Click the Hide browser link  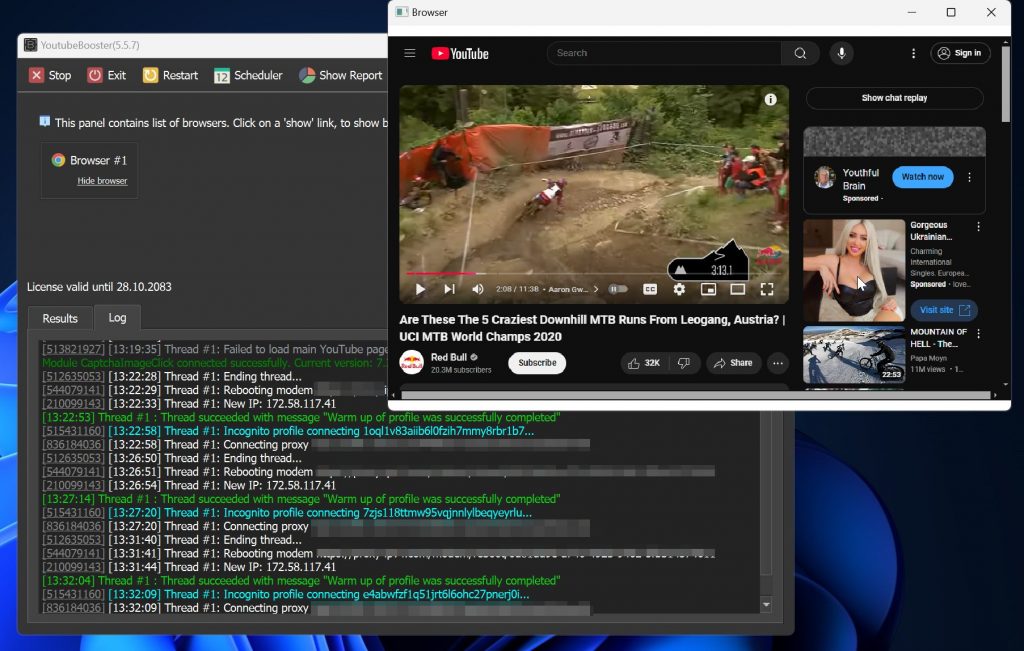click(102, 181)
